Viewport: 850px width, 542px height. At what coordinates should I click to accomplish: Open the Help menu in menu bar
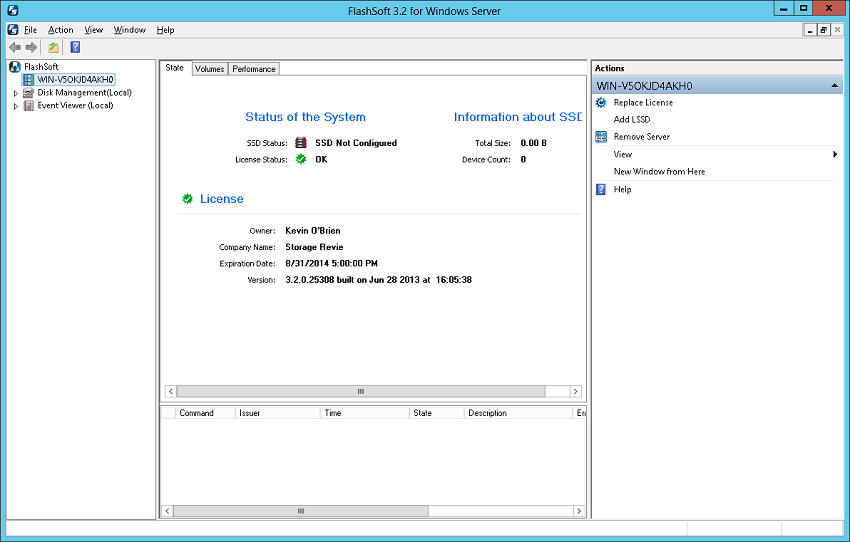point(165,30)
